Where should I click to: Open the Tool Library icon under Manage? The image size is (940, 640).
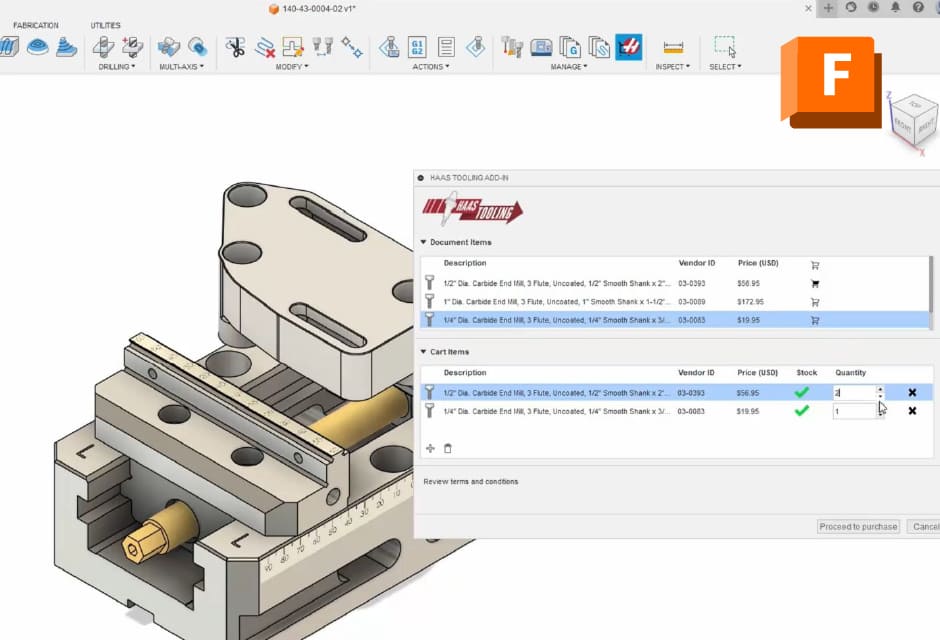511,46
